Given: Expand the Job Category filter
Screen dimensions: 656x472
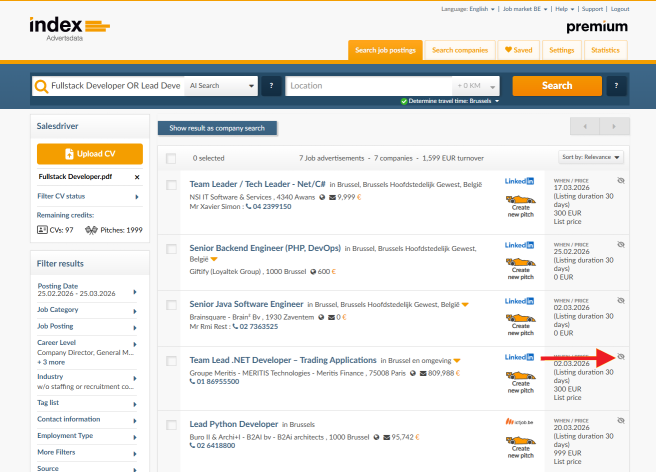Looking at the screenshot, I should (x=87, y=310).
